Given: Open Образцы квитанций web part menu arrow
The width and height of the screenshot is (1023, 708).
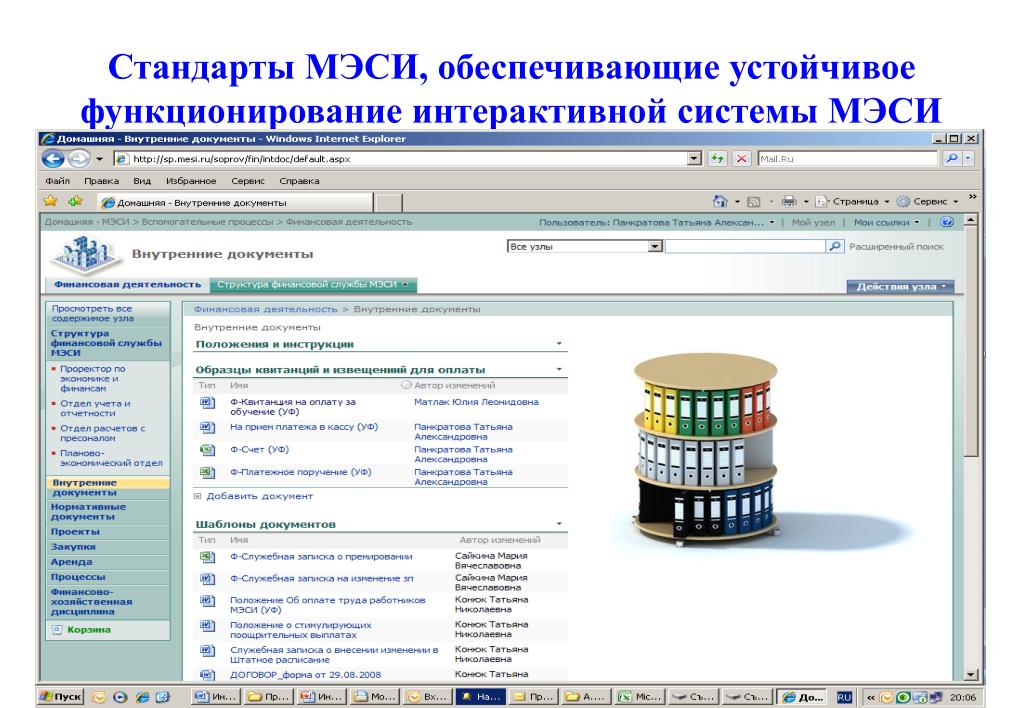Looking at the screenshot, I should [x=559, y=369].
